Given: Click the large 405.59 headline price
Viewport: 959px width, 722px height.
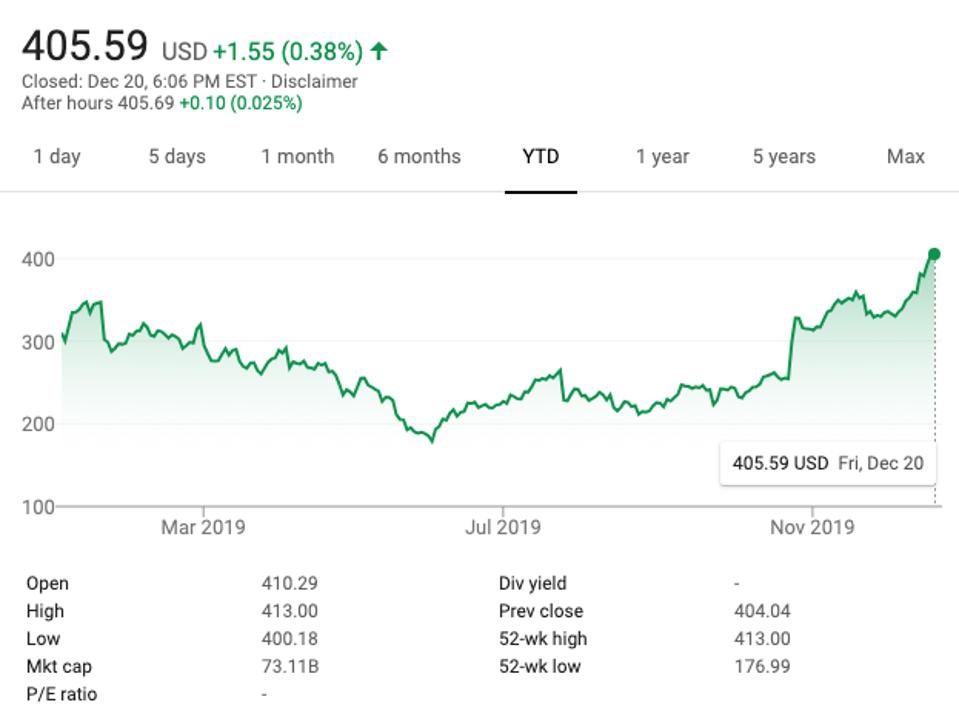Looking at the screenshot, I should pyautogui.click(x=85, y=46).
